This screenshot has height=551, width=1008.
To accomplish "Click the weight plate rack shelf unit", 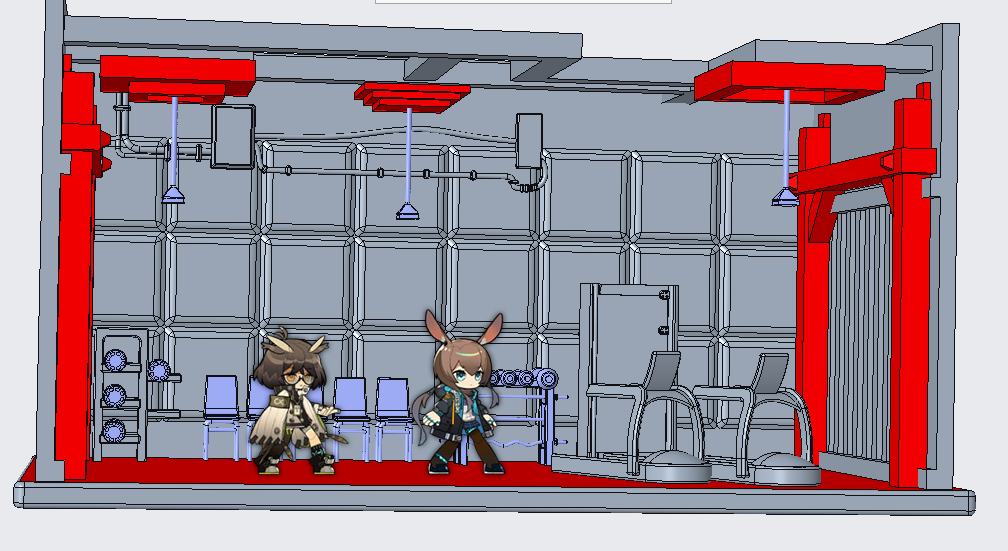I will [121, 395].
